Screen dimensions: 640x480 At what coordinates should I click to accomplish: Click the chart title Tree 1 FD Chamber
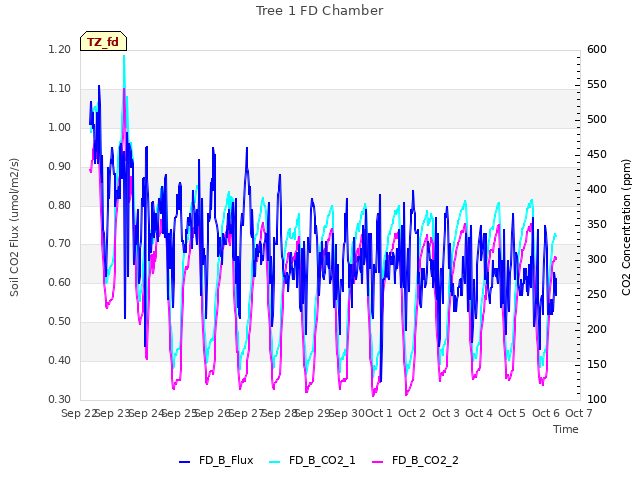click(320, 11)
